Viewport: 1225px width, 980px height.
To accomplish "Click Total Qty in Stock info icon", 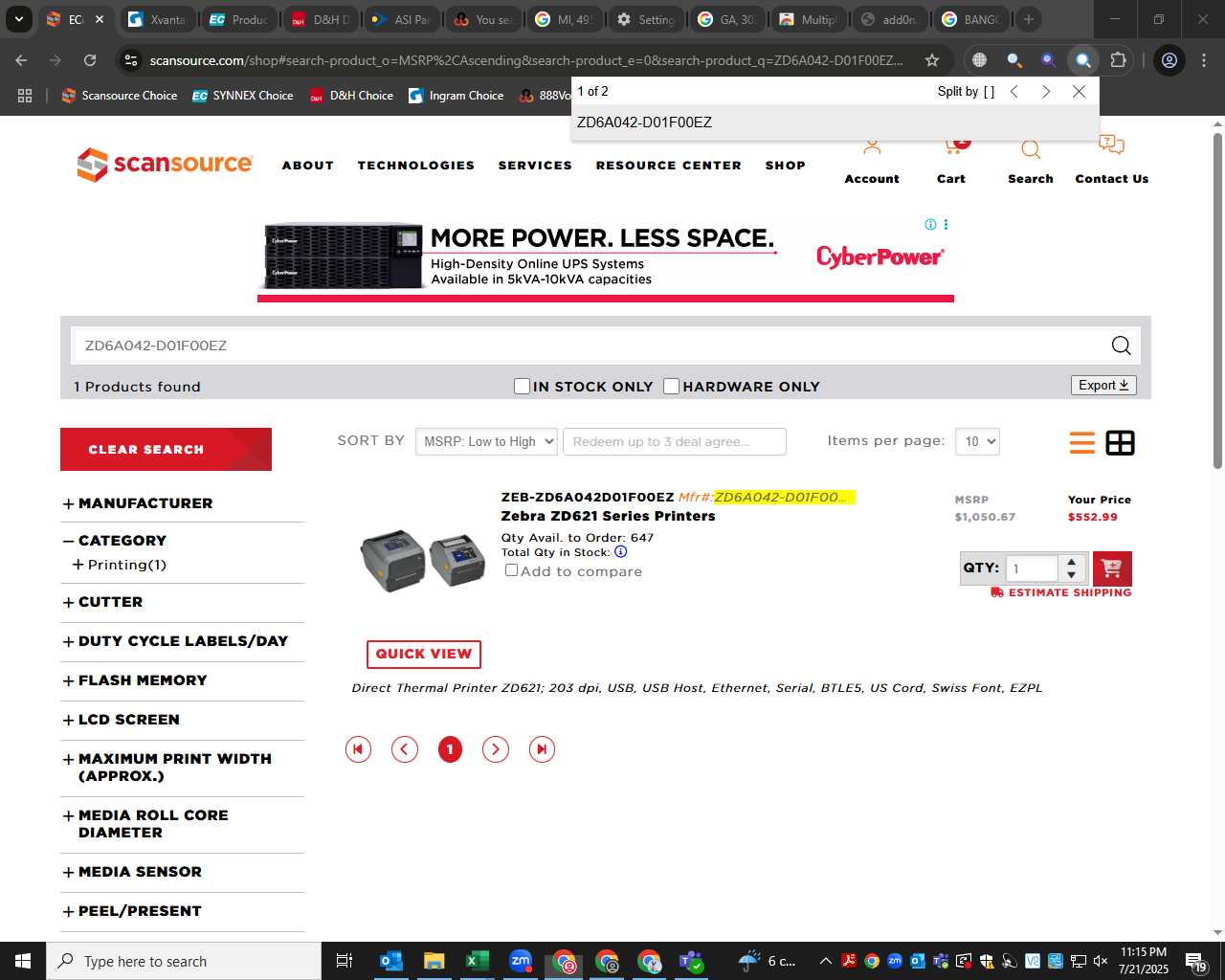I will 620,551.
